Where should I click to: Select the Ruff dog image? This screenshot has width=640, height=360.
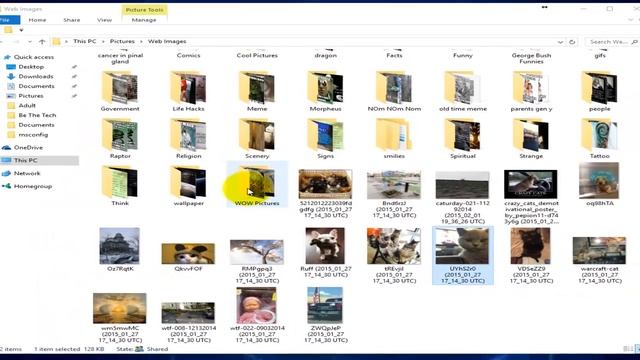(325, 246)
